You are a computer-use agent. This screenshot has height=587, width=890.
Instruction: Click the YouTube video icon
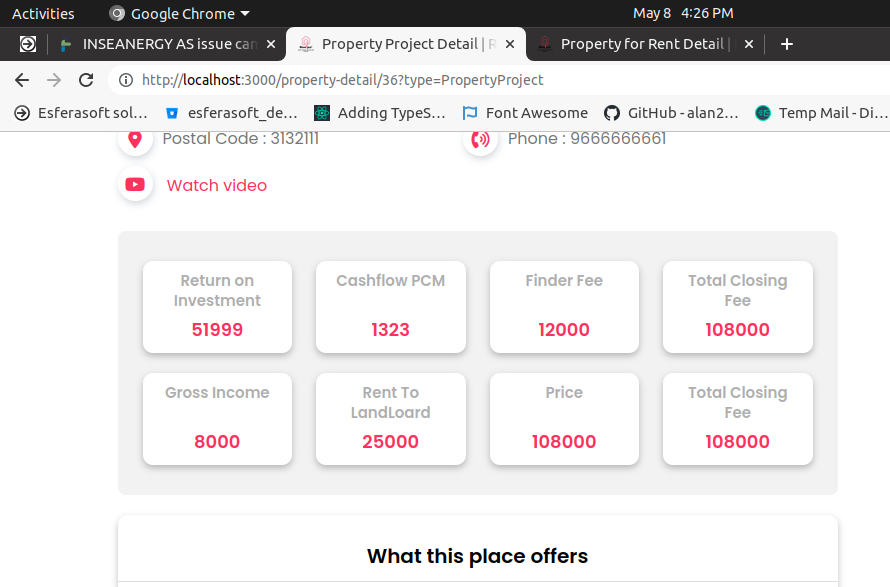click(x=135, y=185)
